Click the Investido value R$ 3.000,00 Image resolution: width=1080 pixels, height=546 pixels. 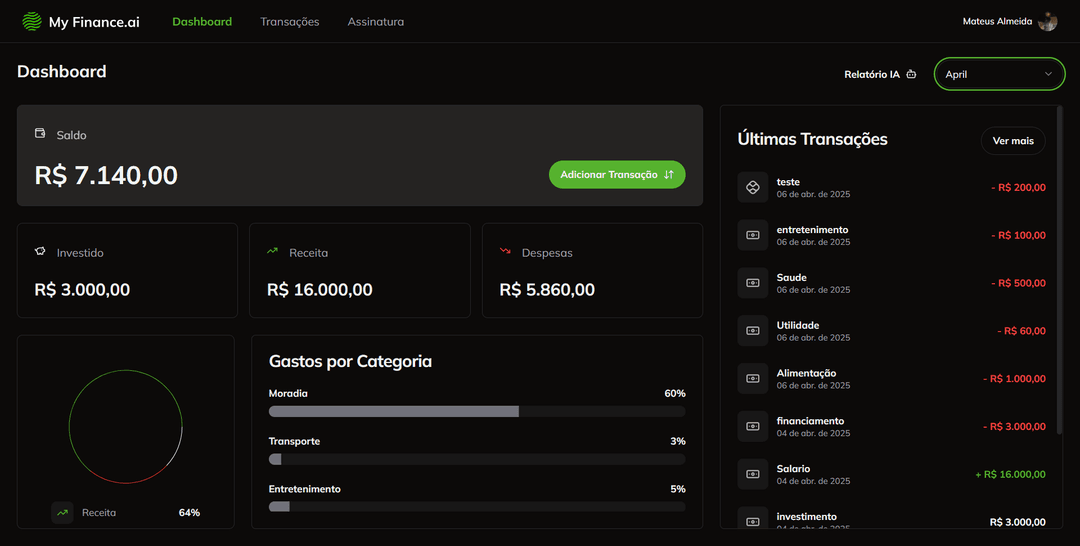82,289
